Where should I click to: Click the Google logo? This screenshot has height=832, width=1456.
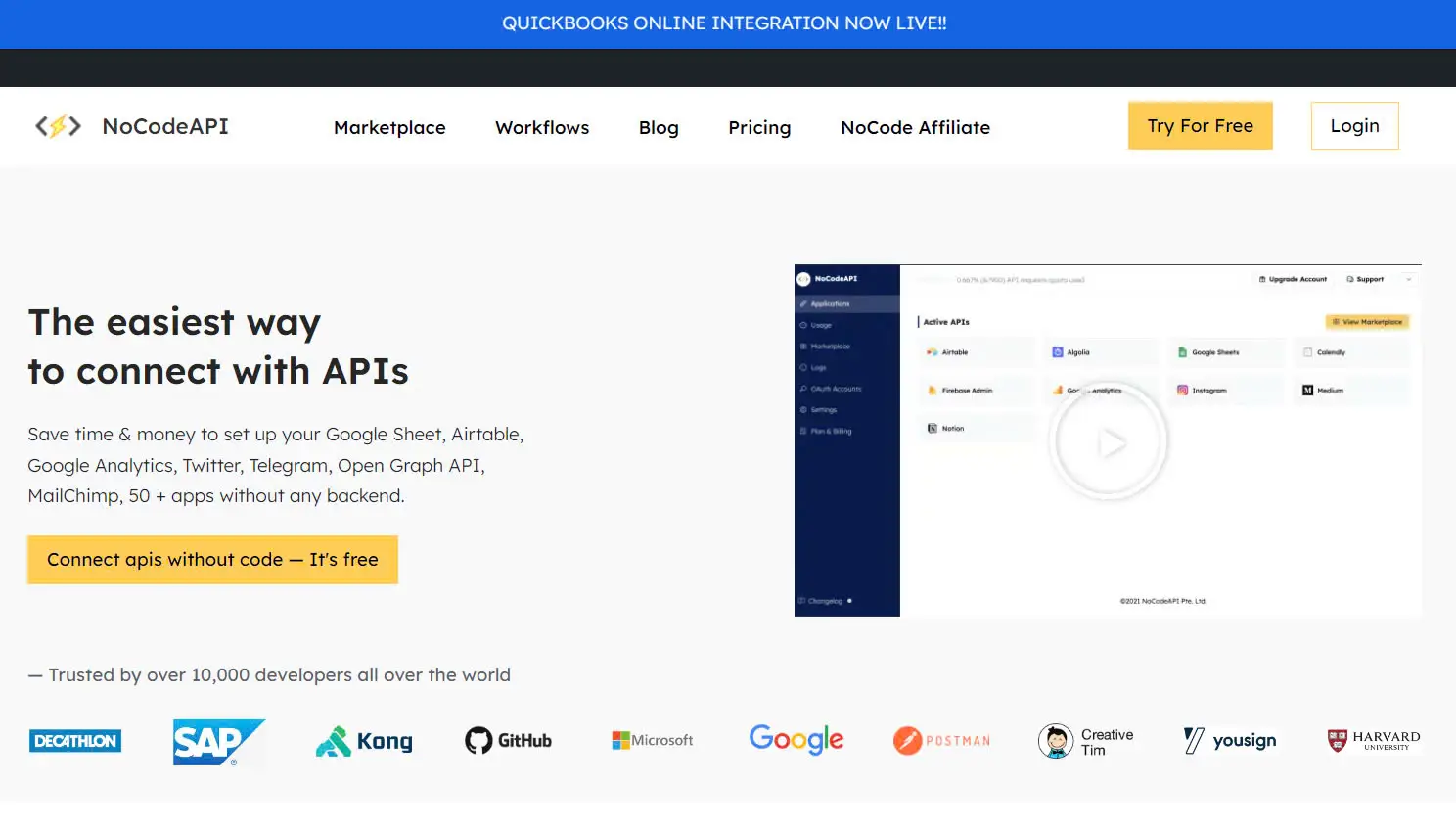[x=796, y=740]
